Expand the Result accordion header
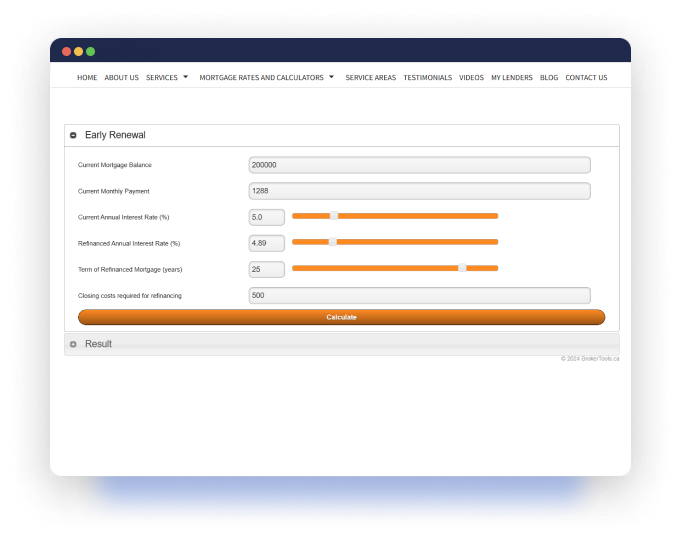The image size is (681, 538). (340, 344)
